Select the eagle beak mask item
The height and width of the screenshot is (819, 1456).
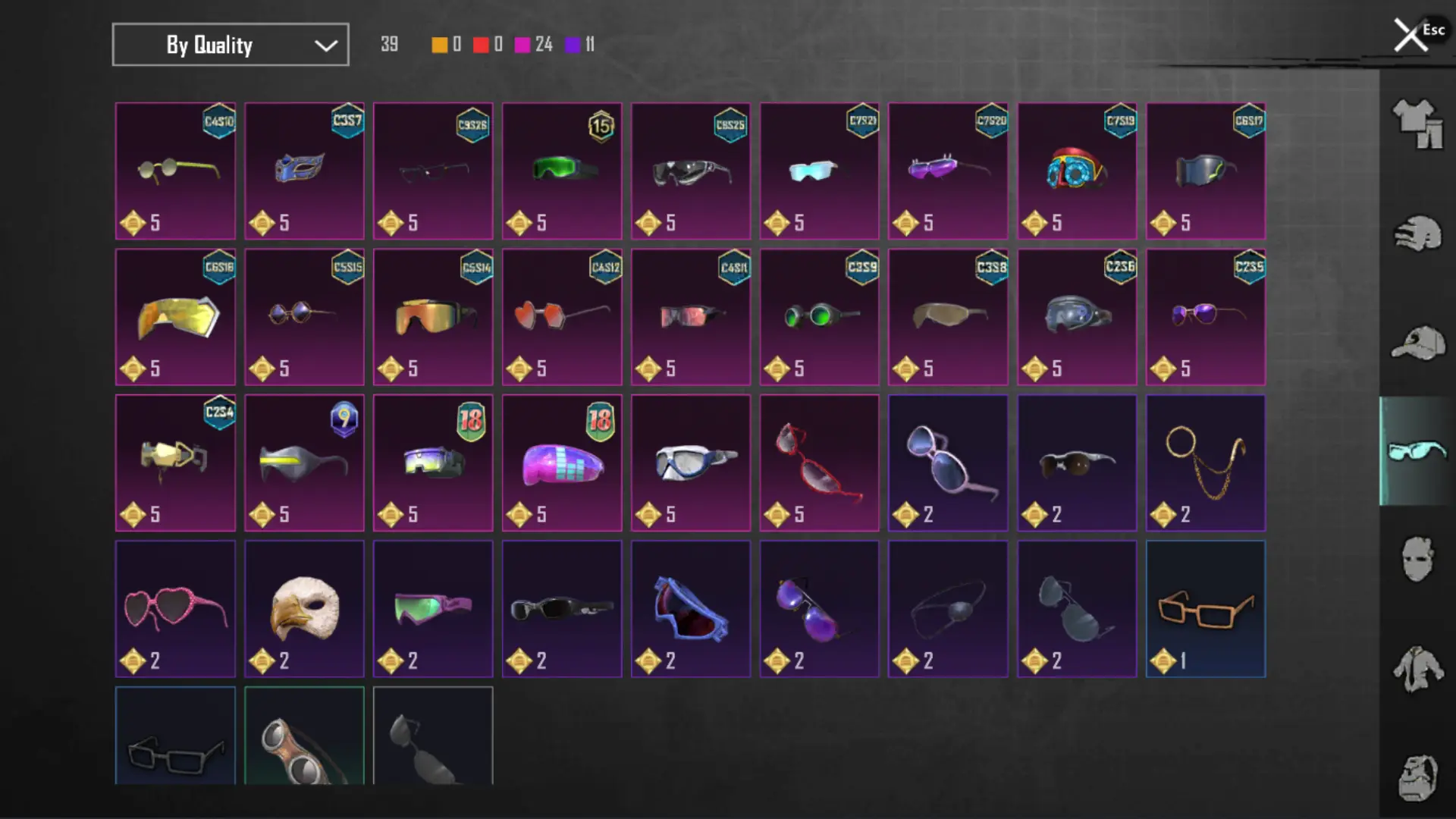pyautogui.click(x=304, y=609)
